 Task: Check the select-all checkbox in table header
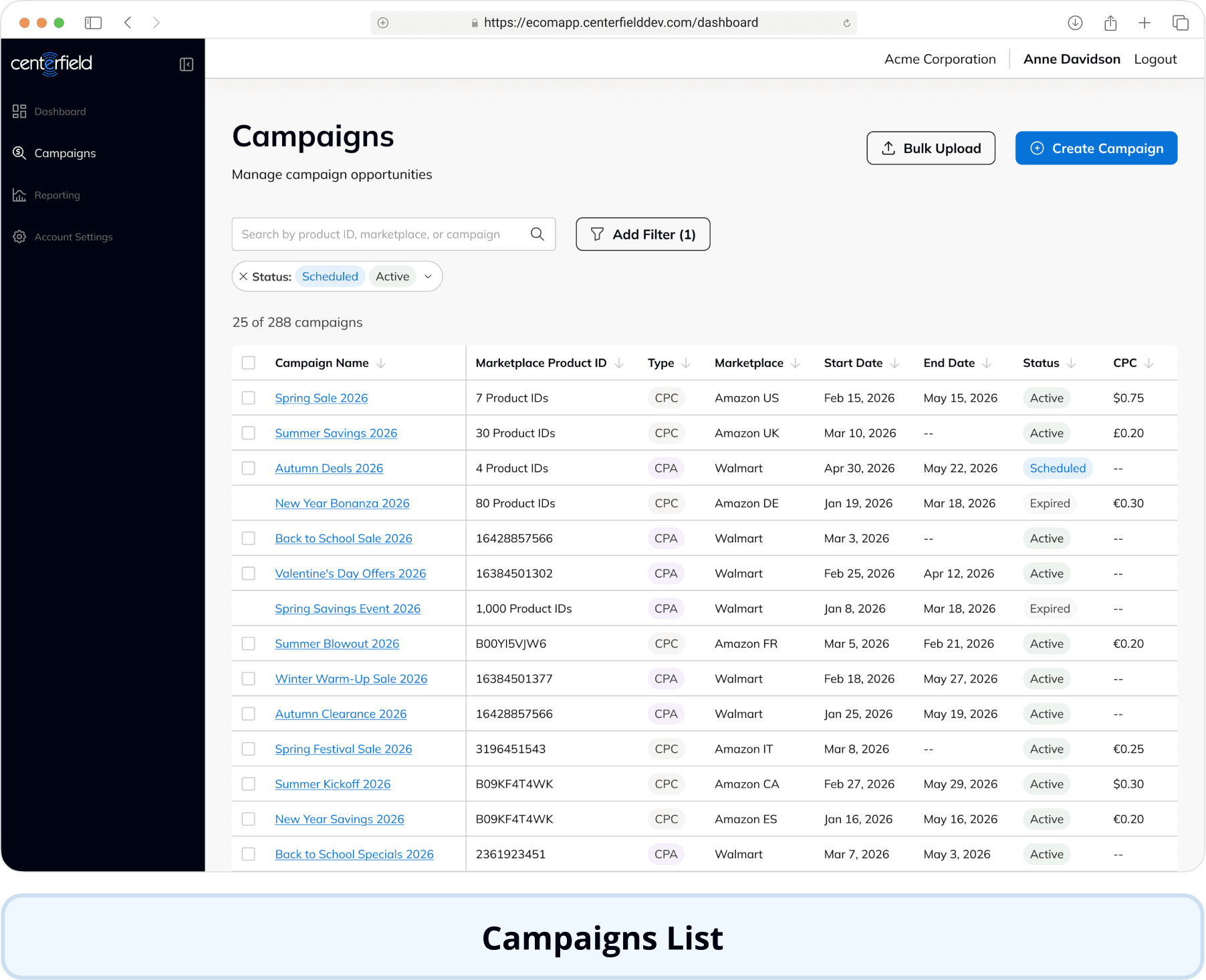249,363
